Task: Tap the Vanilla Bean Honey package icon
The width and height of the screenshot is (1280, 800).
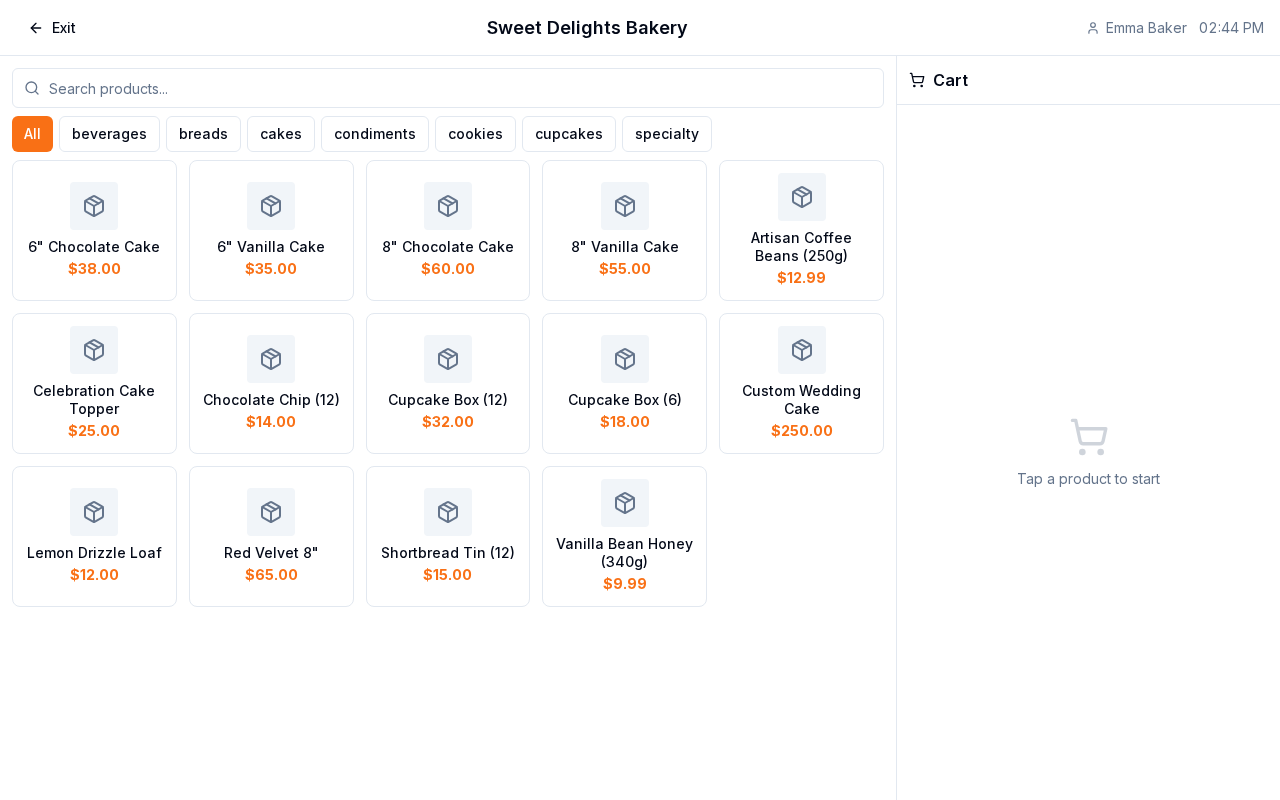Action: coord(624,503)
